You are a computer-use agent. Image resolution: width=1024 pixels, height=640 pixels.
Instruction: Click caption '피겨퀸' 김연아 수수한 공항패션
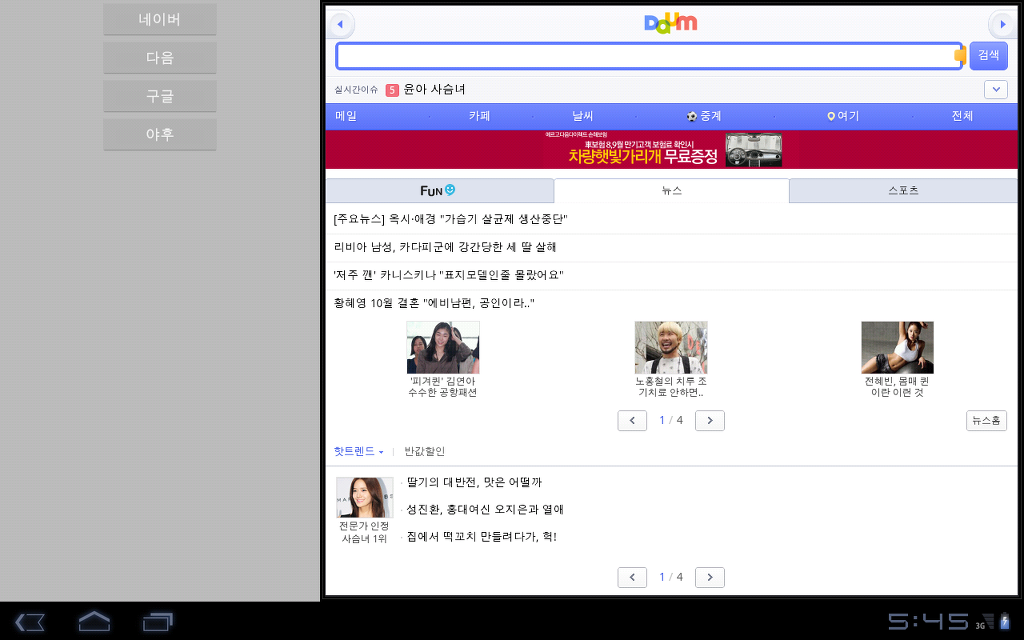click(x=443, y=387)
